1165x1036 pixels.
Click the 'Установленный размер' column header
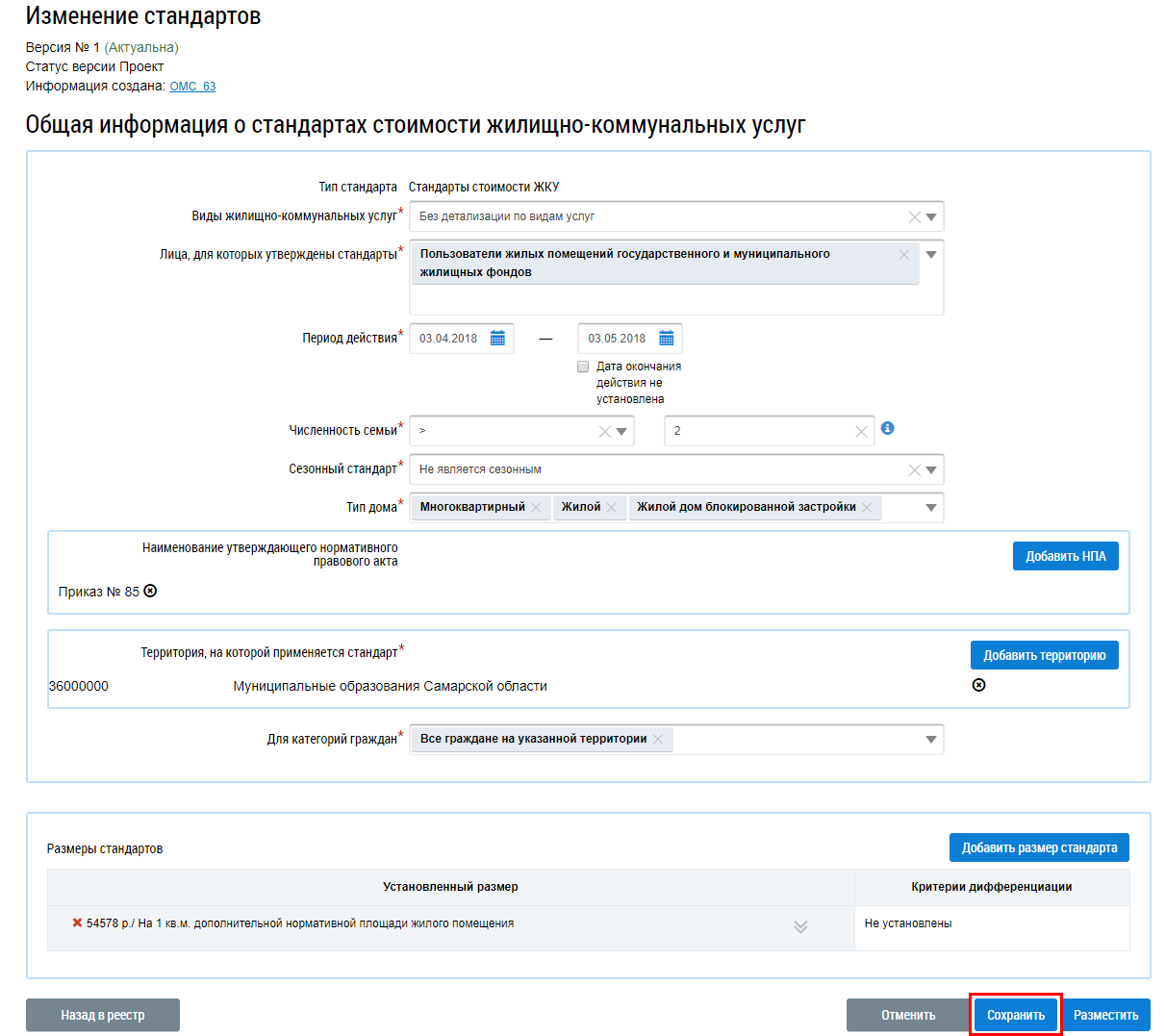[450, 887]
